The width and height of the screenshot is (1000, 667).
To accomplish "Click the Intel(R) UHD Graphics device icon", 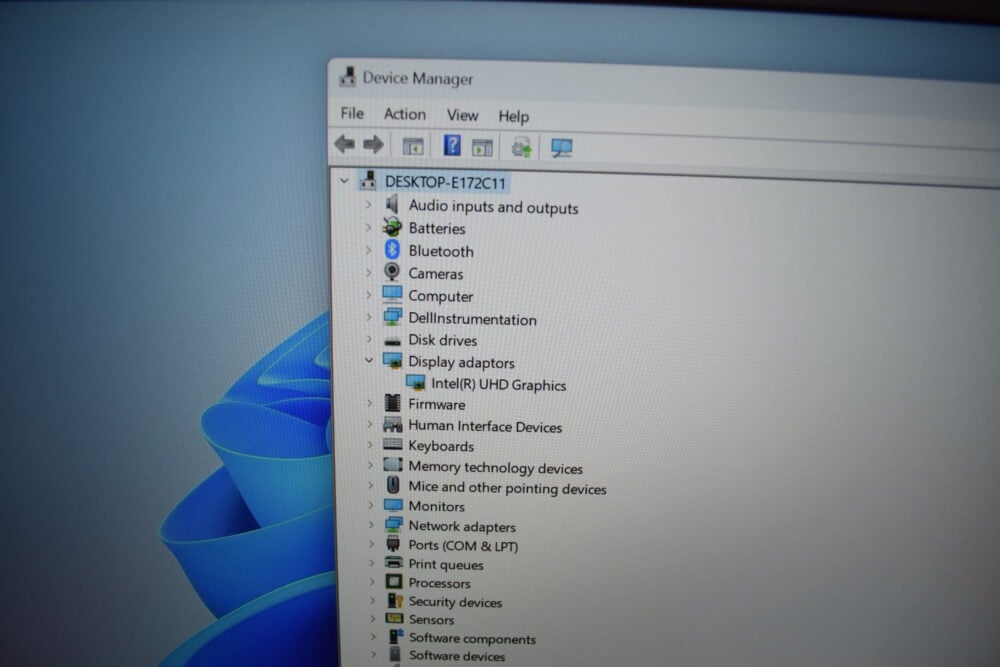I will click(x=416, y=383).
